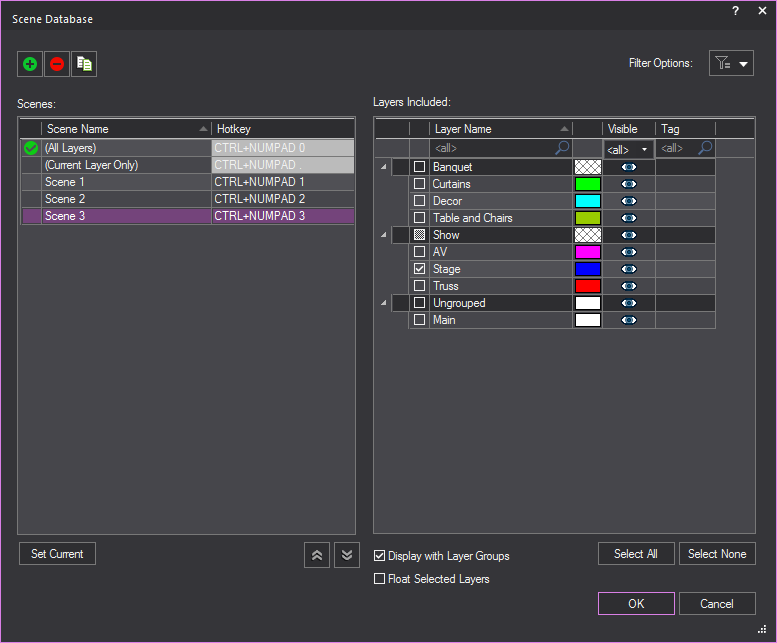Open the Curtains green color swatch

click(x=588, y=184)
